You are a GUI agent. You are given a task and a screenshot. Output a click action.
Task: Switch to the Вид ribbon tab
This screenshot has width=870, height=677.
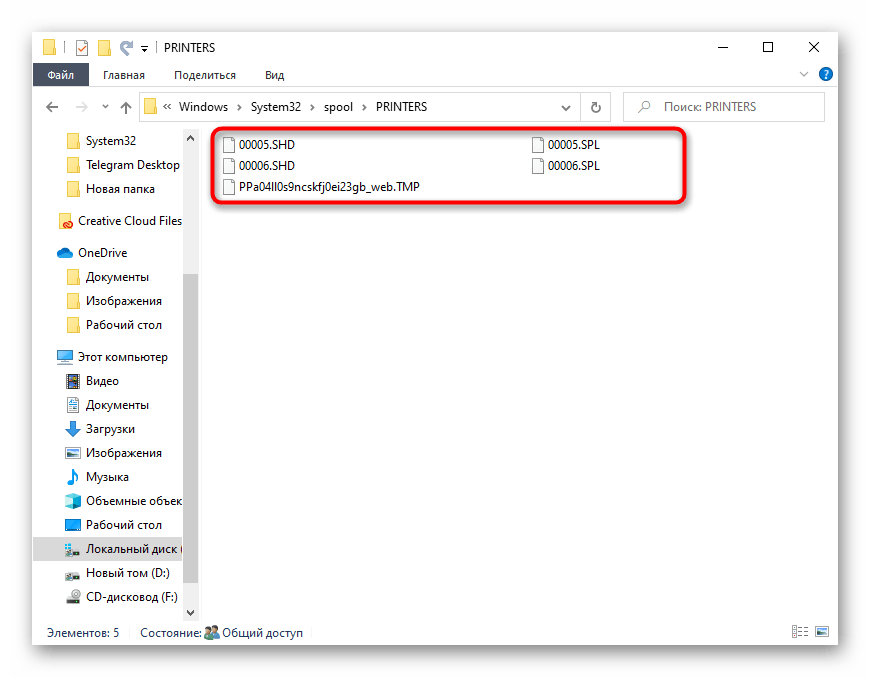coord(274,75)
